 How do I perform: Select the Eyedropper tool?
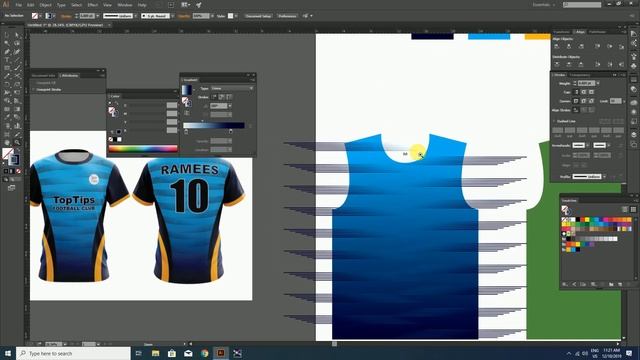tap(7, 118)
